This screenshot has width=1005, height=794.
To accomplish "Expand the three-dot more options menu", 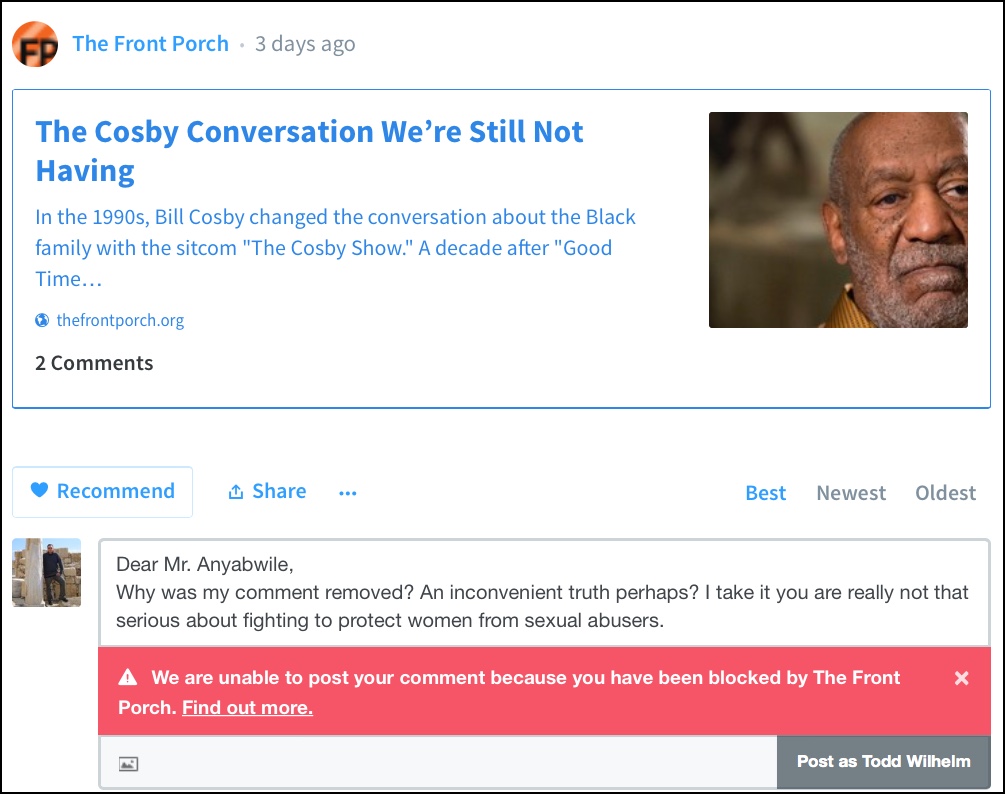I will 348,493.
